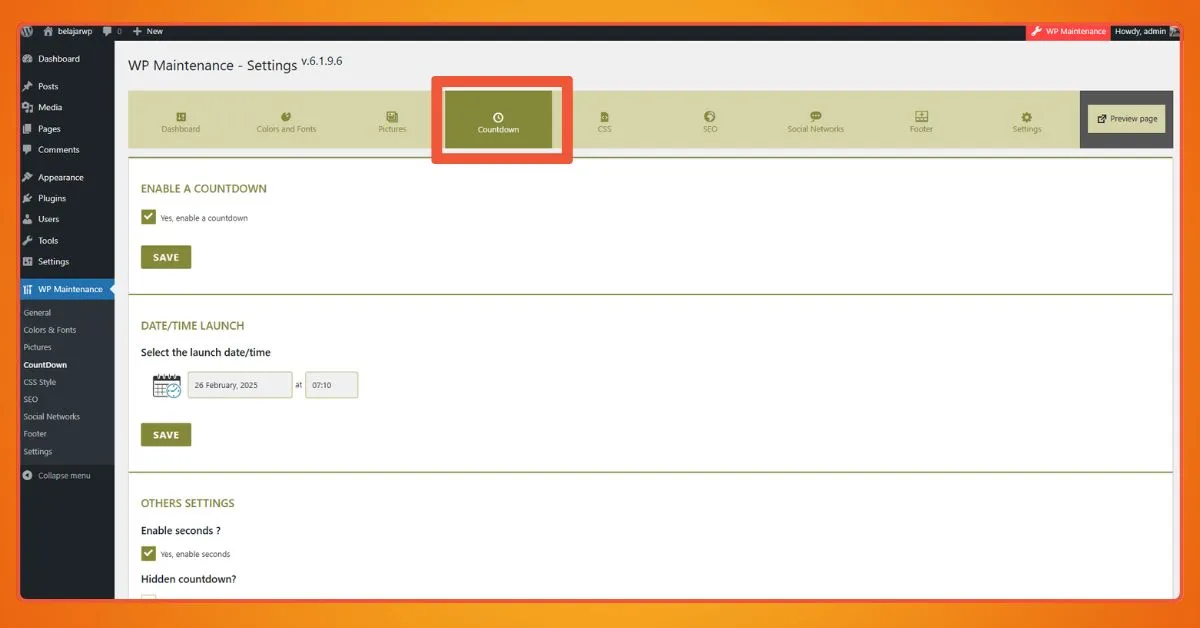Toggle the 'Yes, enable seconds' checkbox
This screenshot has width=1200, height=628.
(x=149, y=553)
